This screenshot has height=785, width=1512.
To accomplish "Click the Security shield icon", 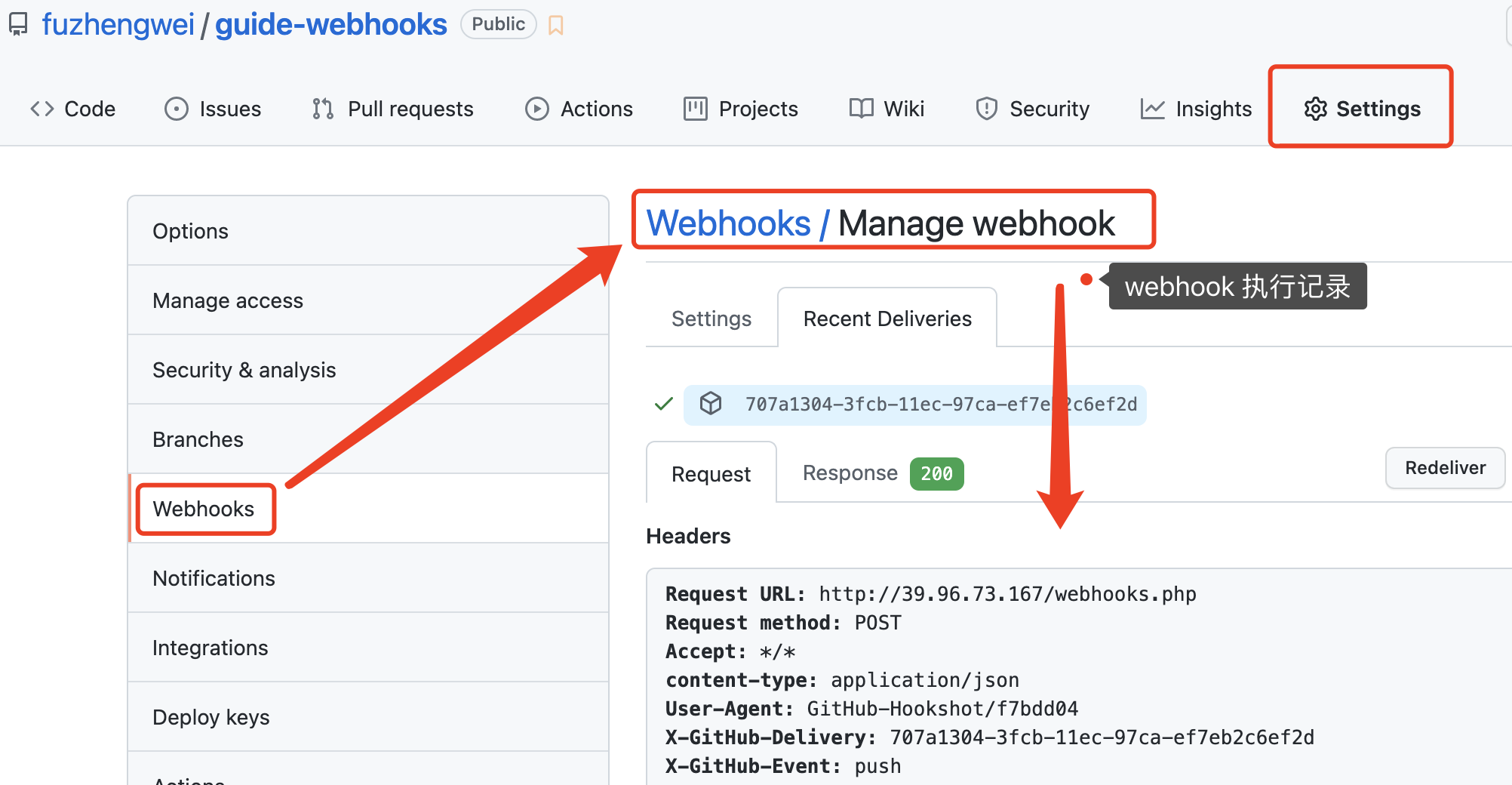I will click(x=986, y=109).
